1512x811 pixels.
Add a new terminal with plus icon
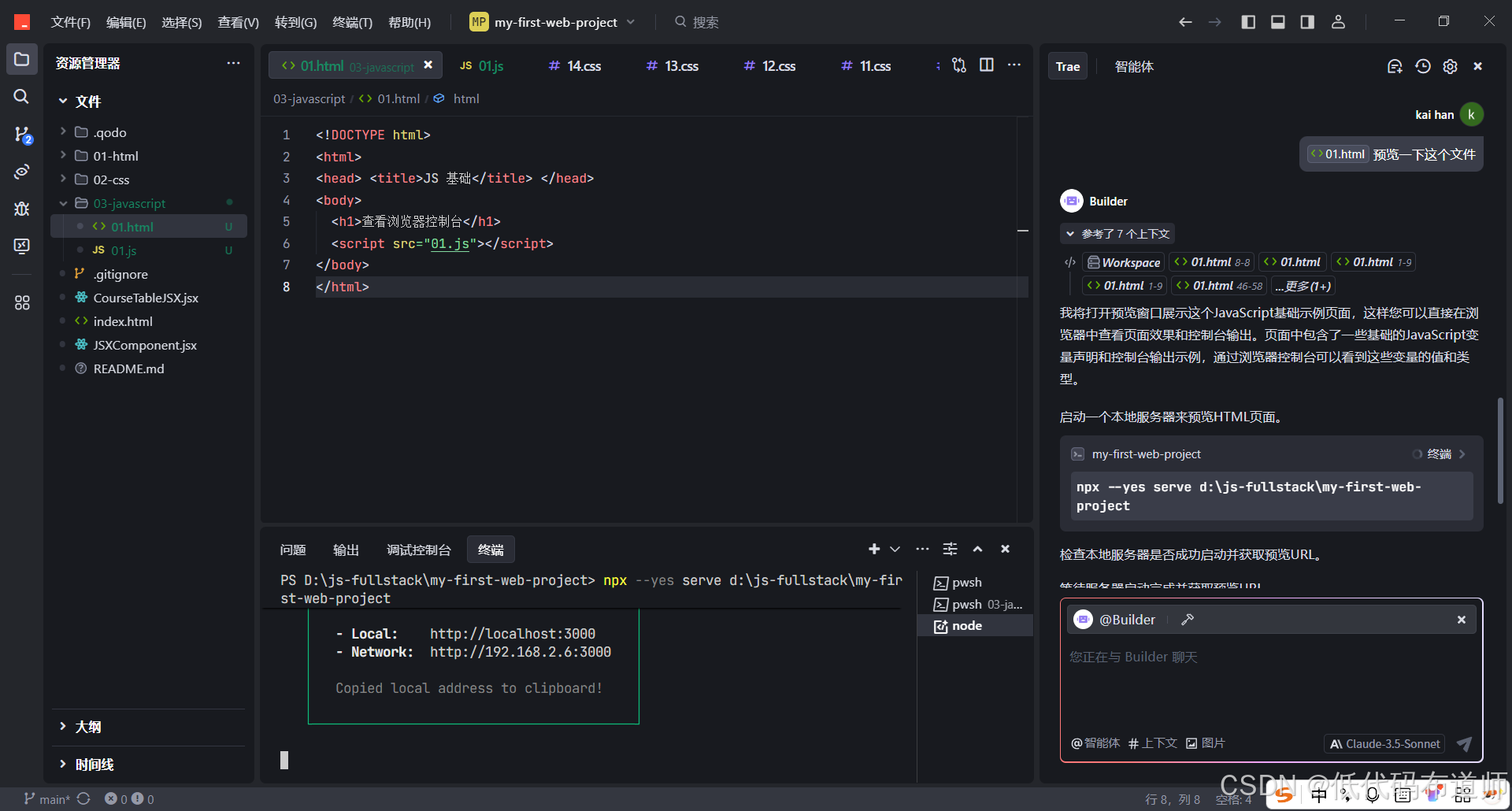point(873,549)
